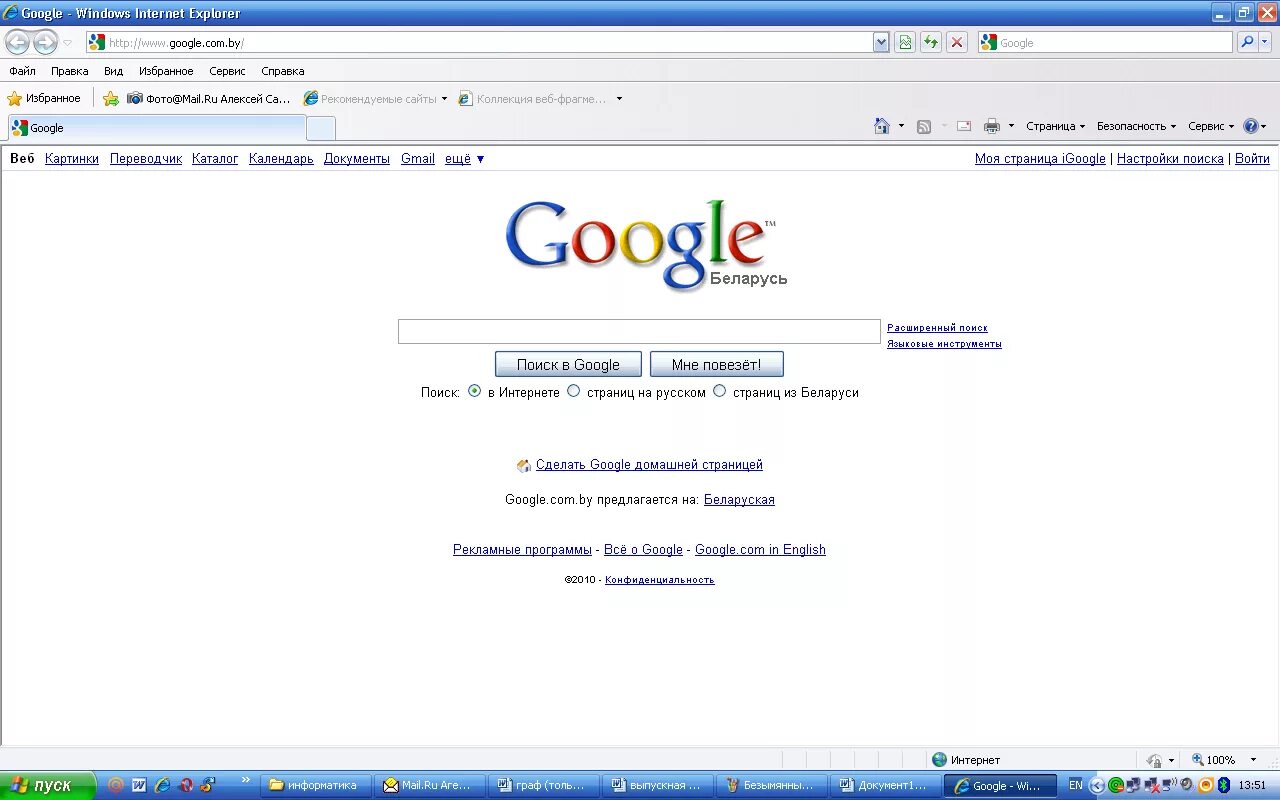Open the Gmail link
This screenshot has width=1280, height=800.
pyautogui.click(x=418, y=158)
